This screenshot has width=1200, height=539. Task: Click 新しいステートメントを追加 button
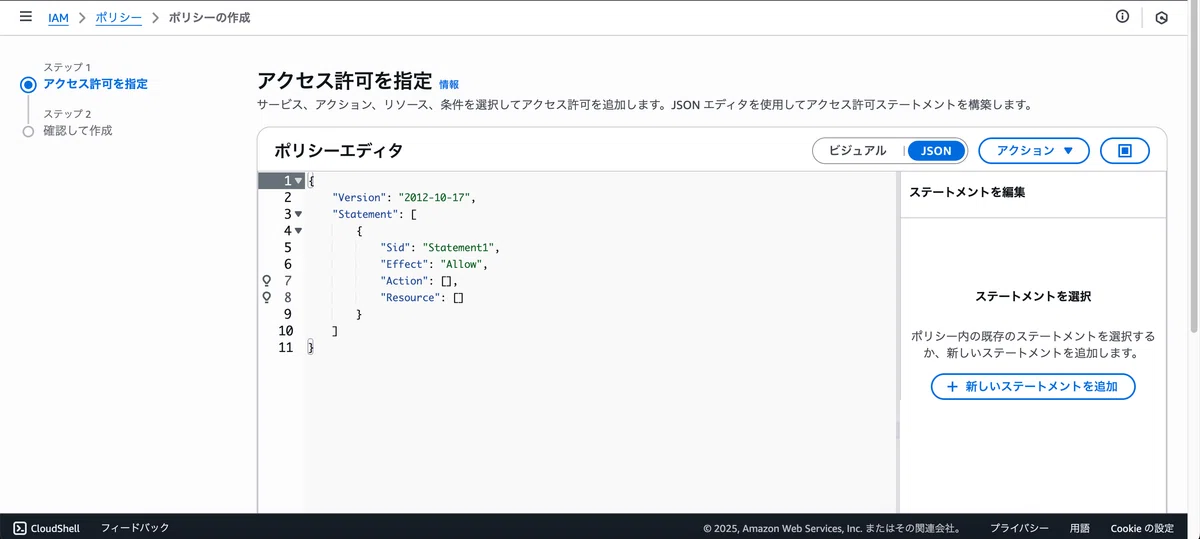click(x=1033, y=386)
